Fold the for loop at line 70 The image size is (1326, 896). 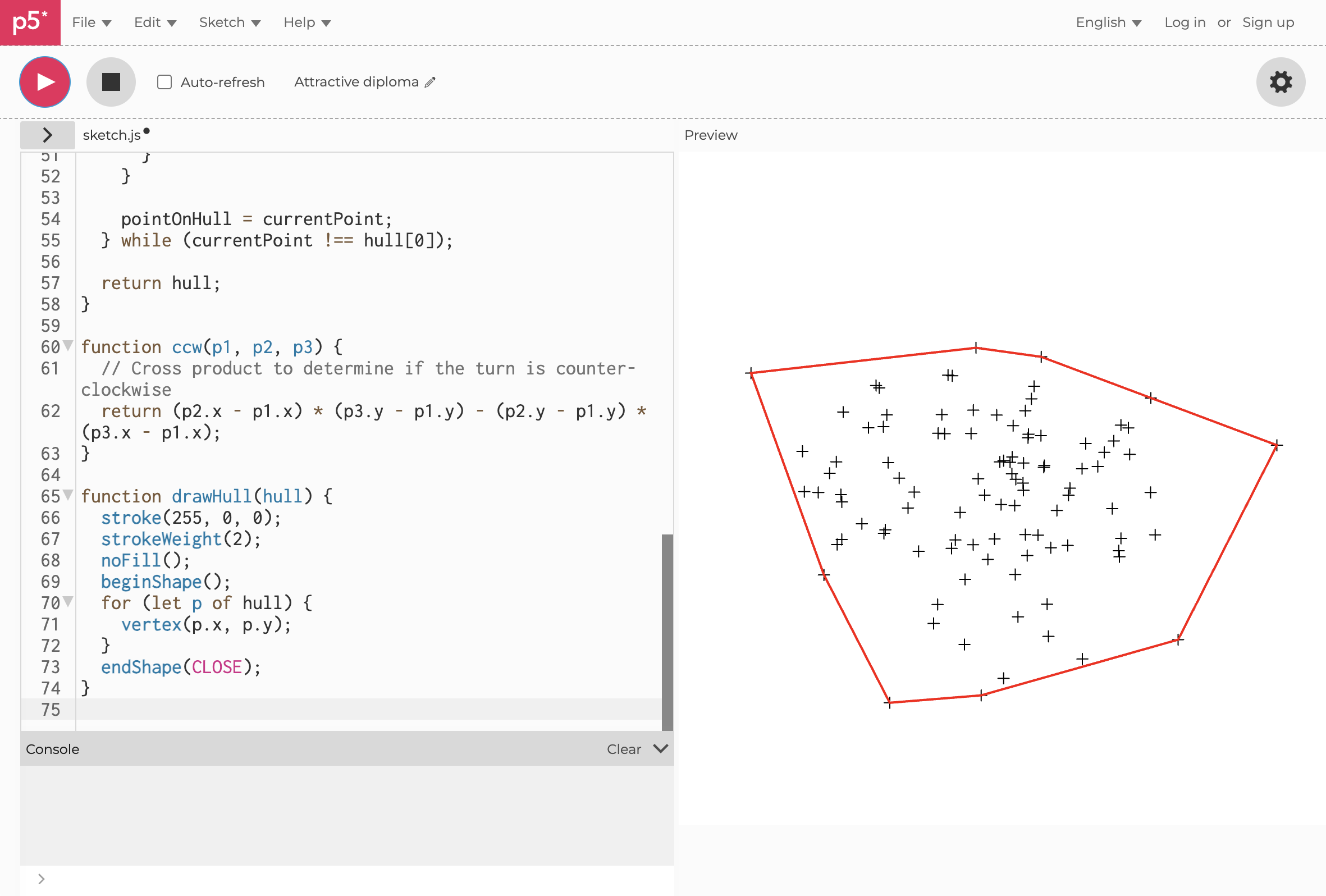coord(68,601)
